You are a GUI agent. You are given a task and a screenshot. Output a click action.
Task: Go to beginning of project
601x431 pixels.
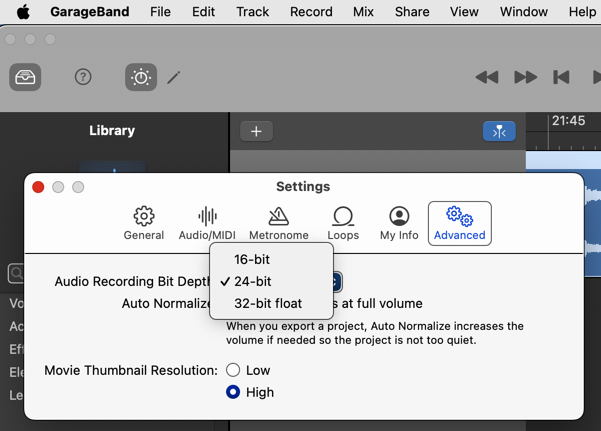[561, 77]
